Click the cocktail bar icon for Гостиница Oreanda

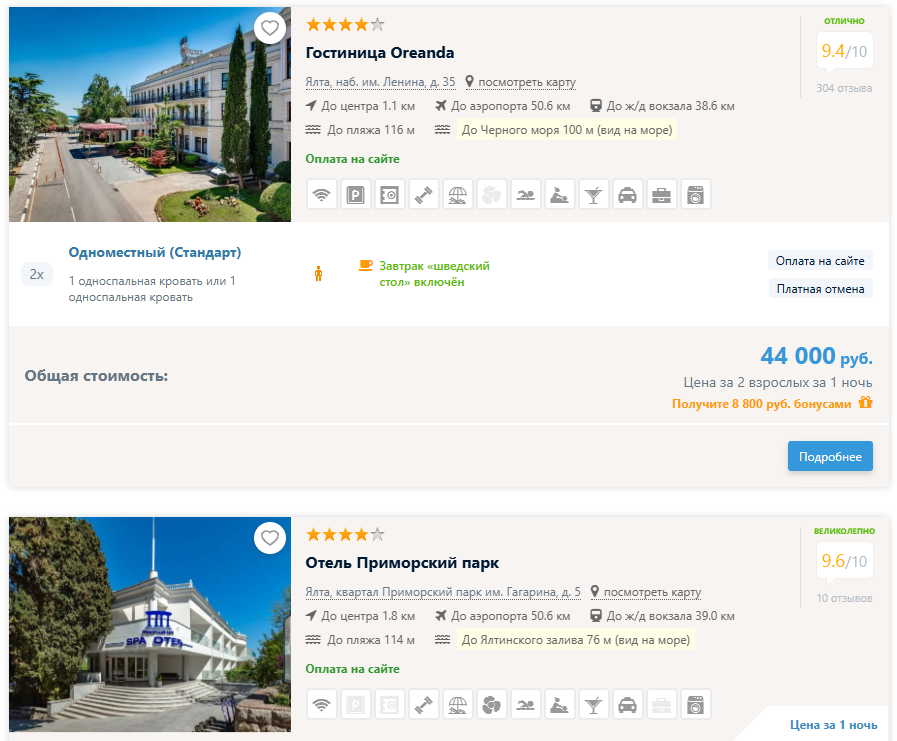(594, 195)
